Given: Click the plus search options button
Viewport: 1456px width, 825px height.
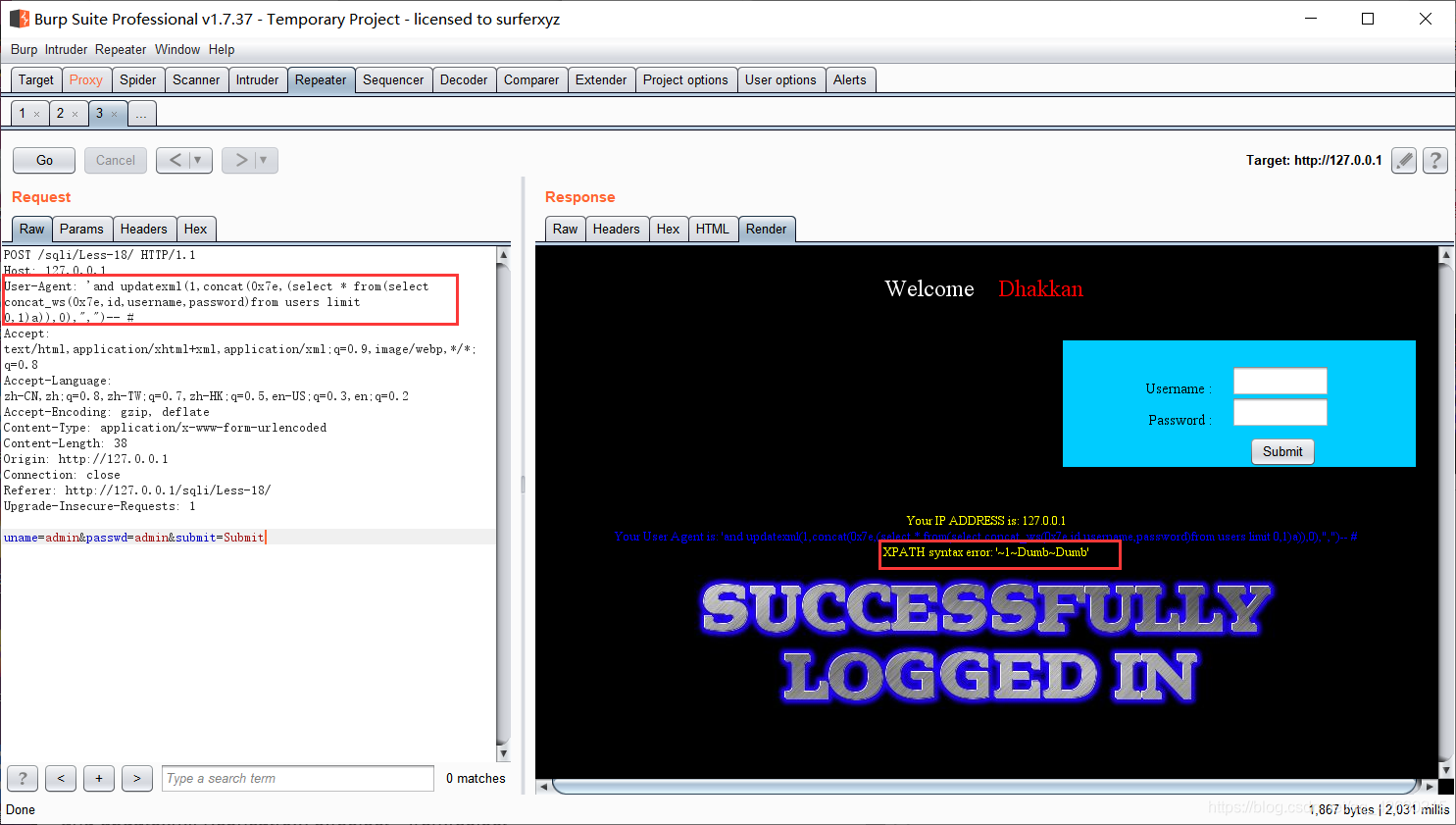Looking at the screenshot, I should [x=99, y=778].
